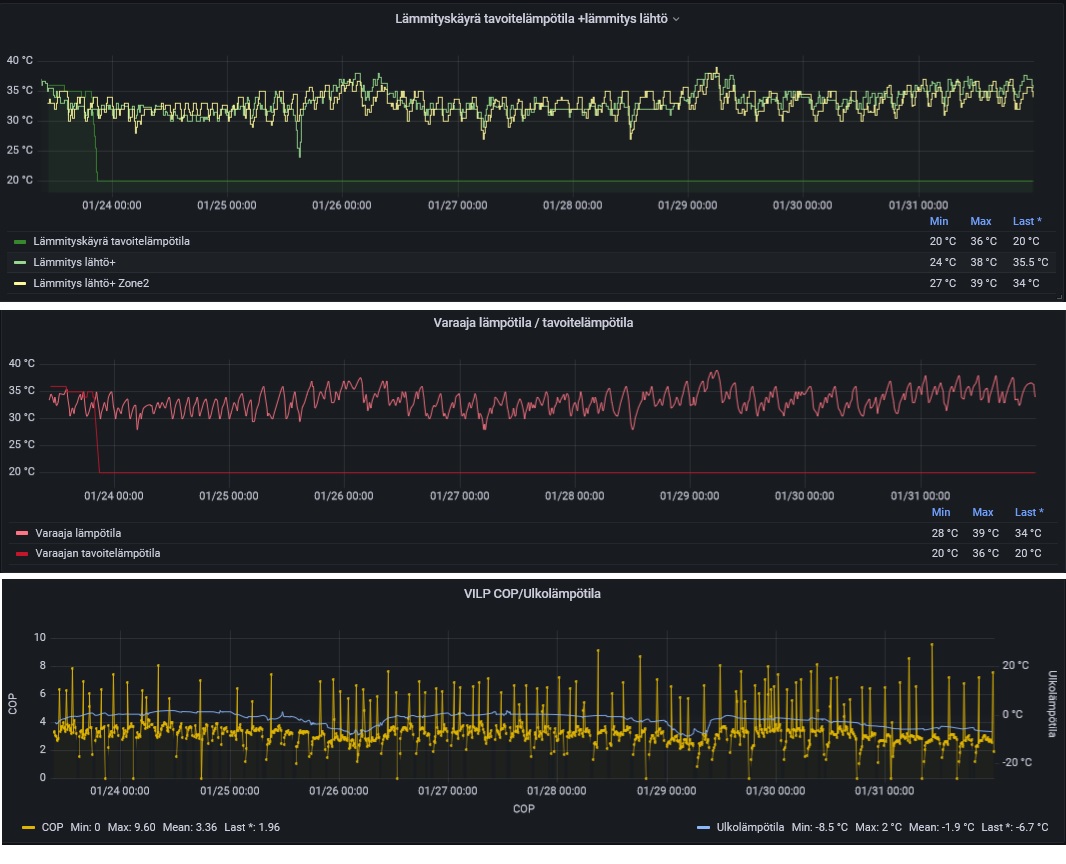1066x864 pixels.
Task: Click the red Varaajan tavoitelämpötila color swatch
Action: (22, 554)
